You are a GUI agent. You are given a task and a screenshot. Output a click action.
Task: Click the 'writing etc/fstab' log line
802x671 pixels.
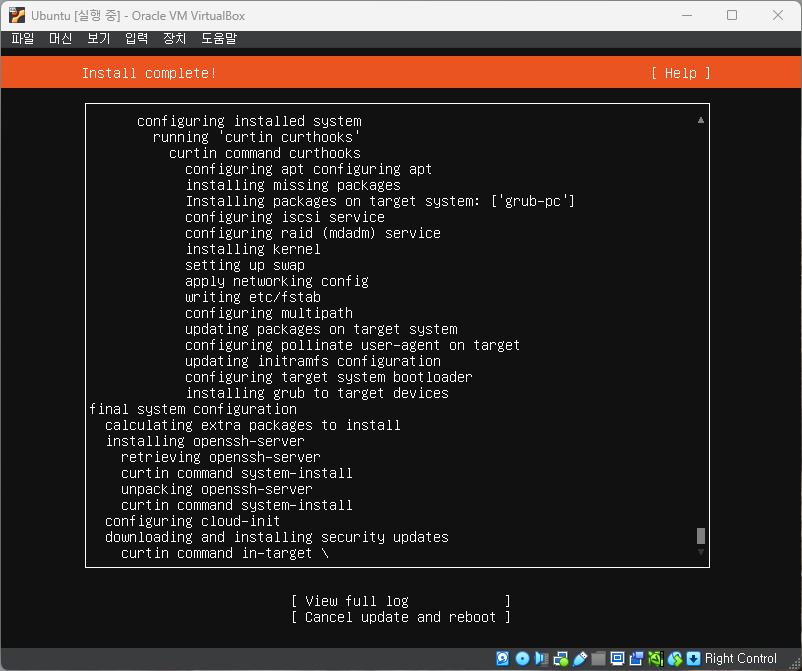point(253,297)
